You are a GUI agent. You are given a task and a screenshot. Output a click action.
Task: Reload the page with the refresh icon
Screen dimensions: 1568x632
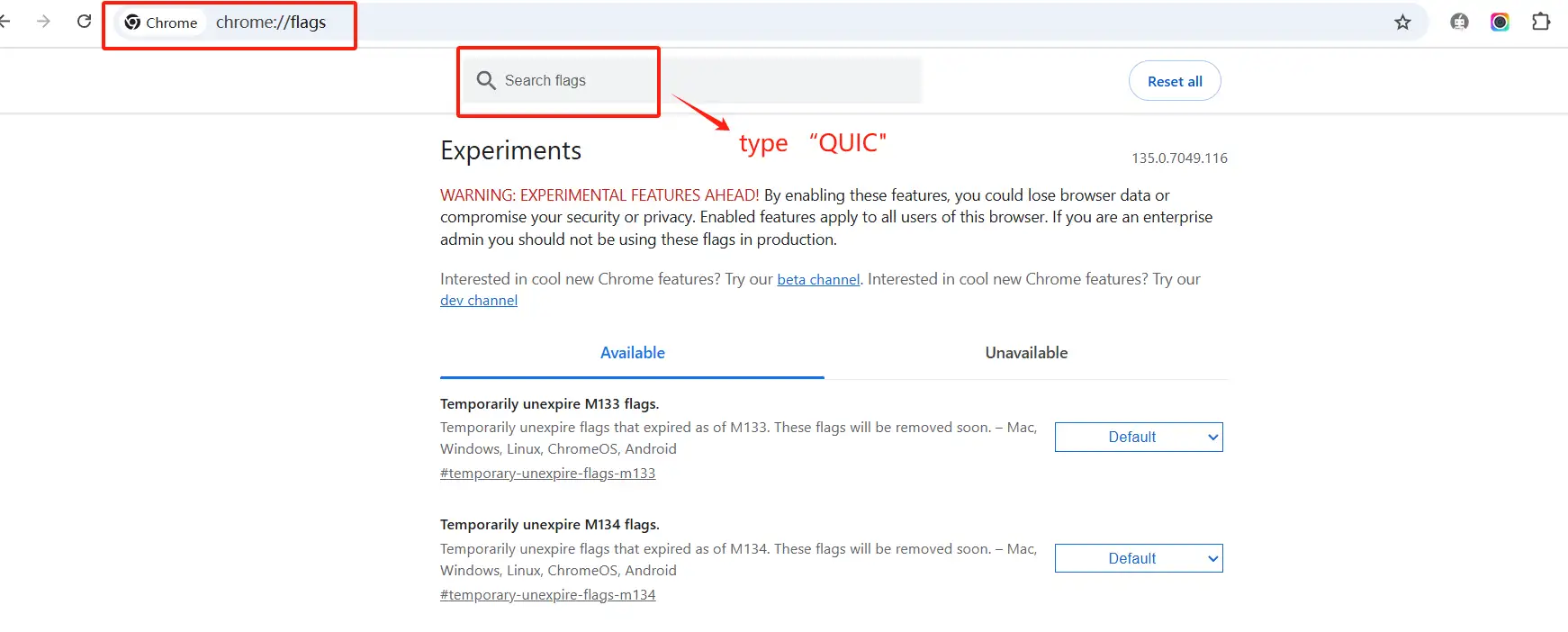[x=84, y=22]
